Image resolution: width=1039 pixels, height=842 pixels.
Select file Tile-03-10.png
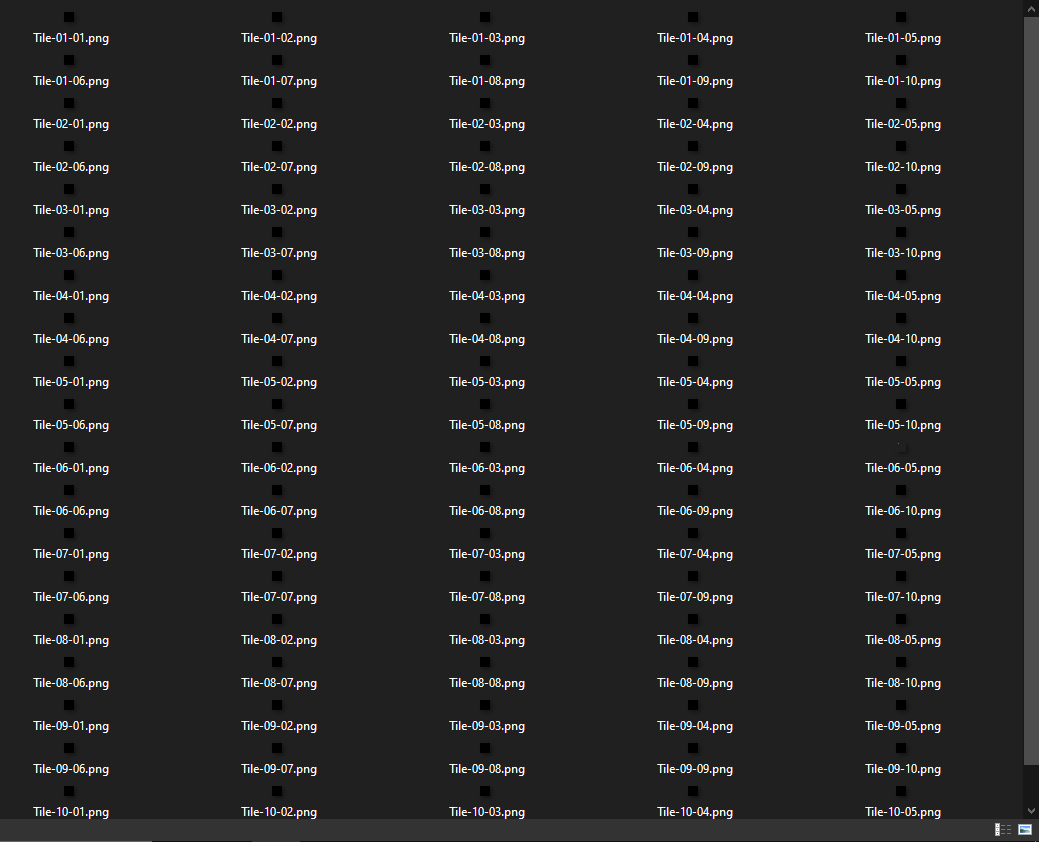point(903,254)
